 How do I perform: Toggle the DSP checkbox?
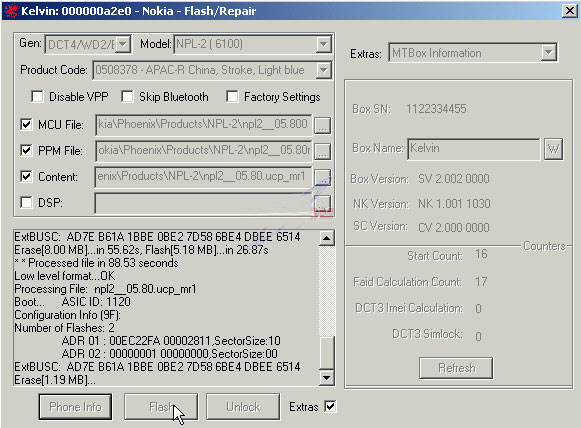(26, 203)
